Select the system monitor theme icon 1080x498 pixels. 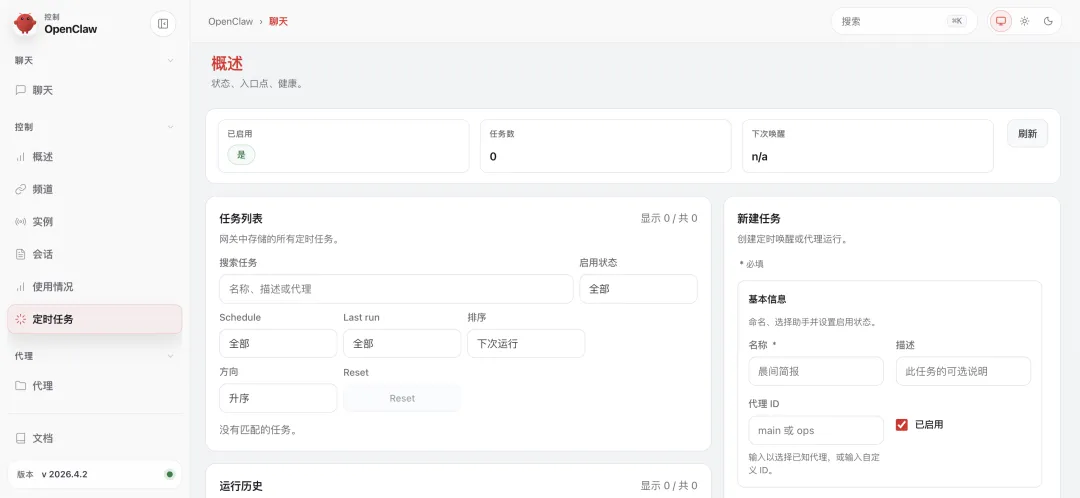1001,21
